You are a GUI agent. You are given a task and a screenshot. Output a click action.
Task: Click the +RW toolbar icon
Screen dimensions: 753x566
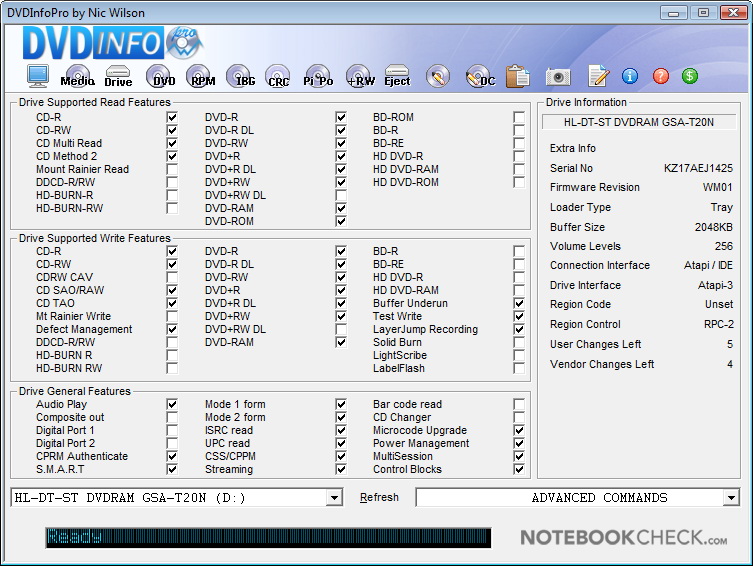[x=360, y=76]
